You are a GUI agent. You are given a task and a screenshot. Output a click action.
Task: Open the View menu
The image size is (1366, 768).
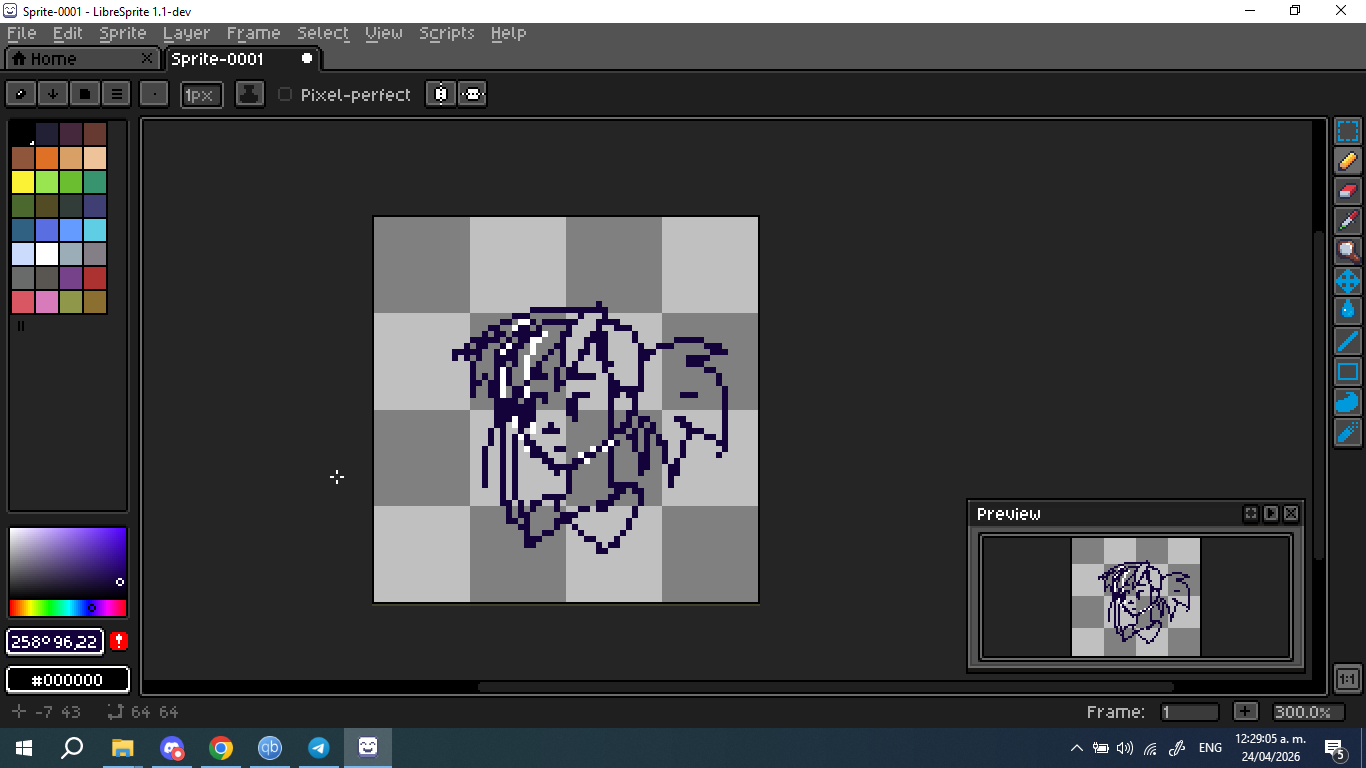(x=384, y=33)
